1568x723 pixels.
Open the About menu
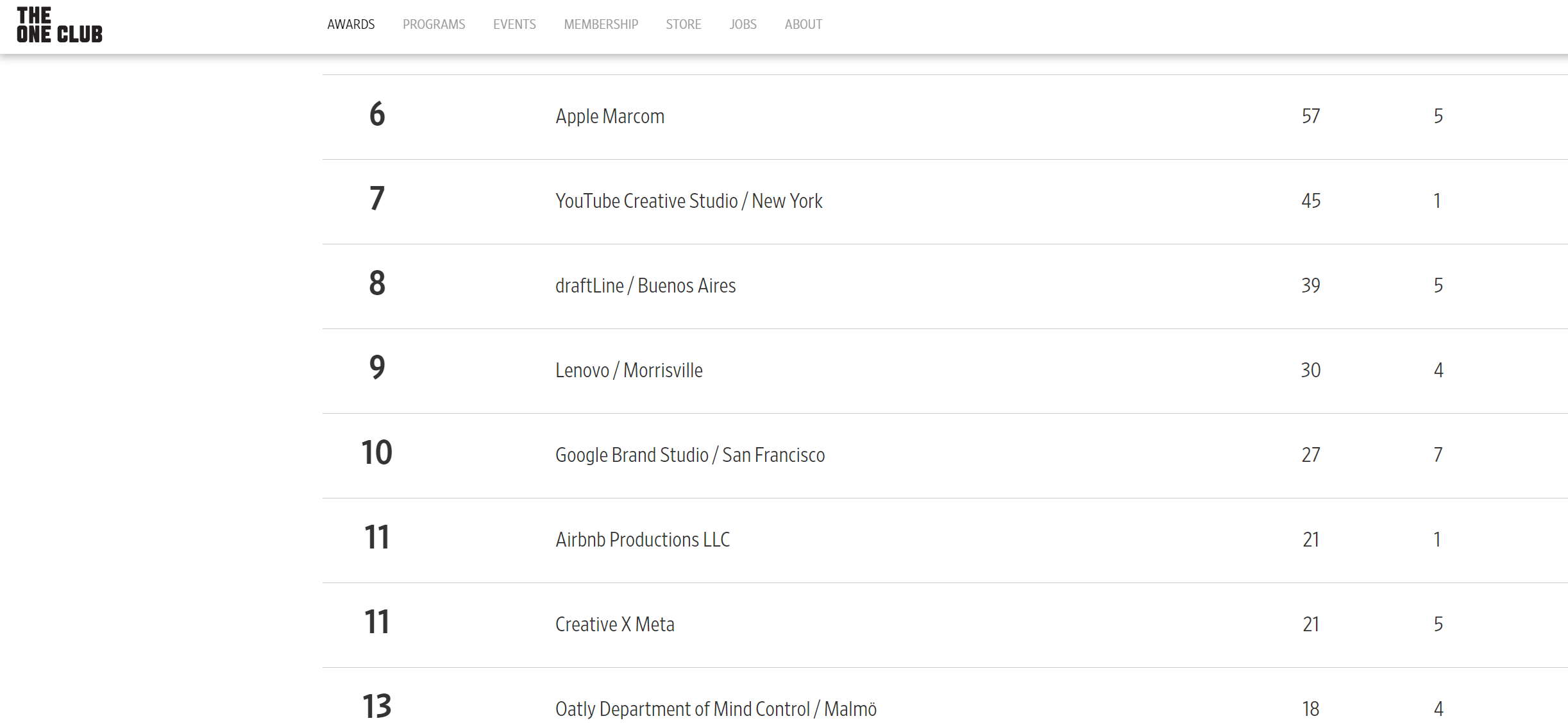pos(803,24)
